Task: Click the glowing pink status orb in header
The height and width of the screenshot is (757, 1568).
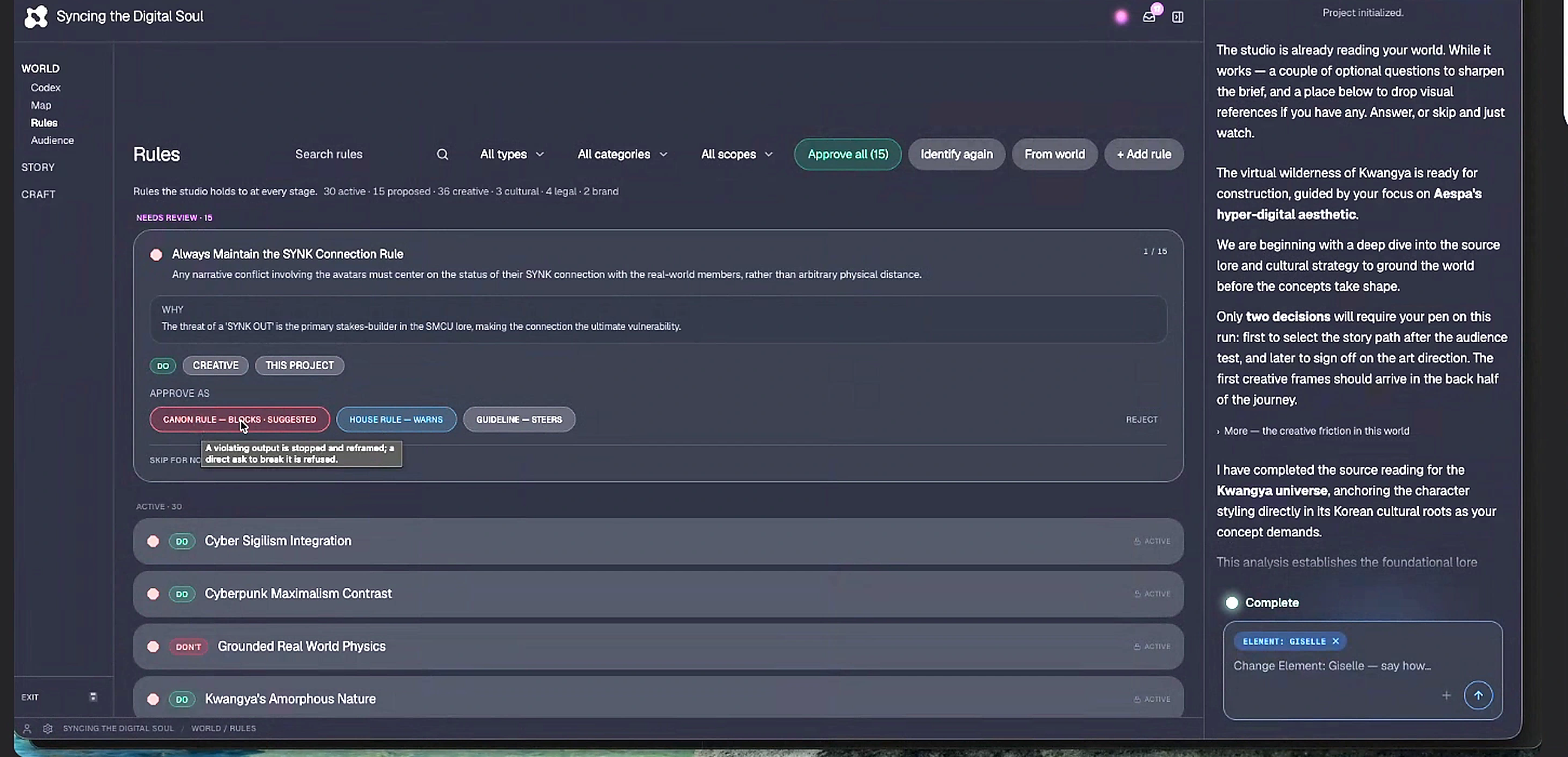Action: [1121, 17]
